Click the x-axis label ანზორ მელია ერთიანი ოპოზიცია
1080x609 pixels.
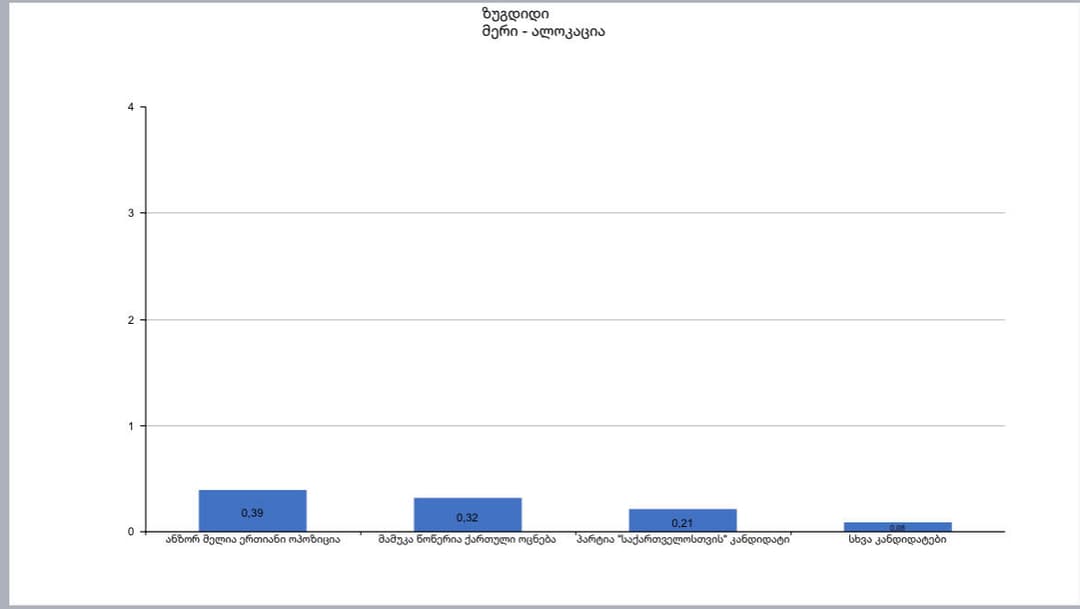click(252, 541)
